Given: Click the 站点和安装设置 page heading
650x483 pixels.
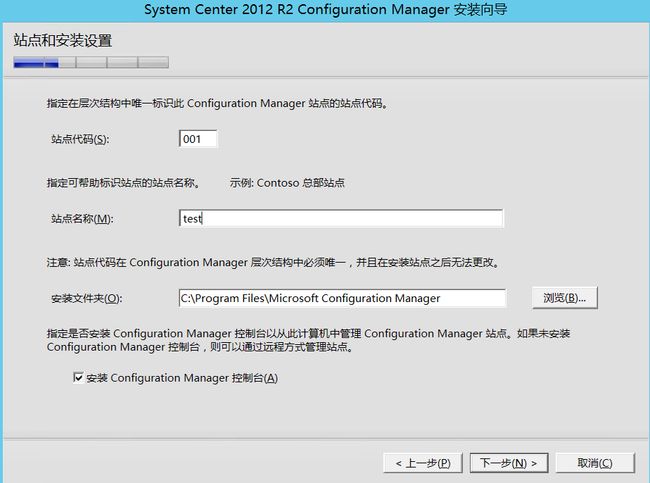Looking at the screenshot, I should click(x=63, y=40).
